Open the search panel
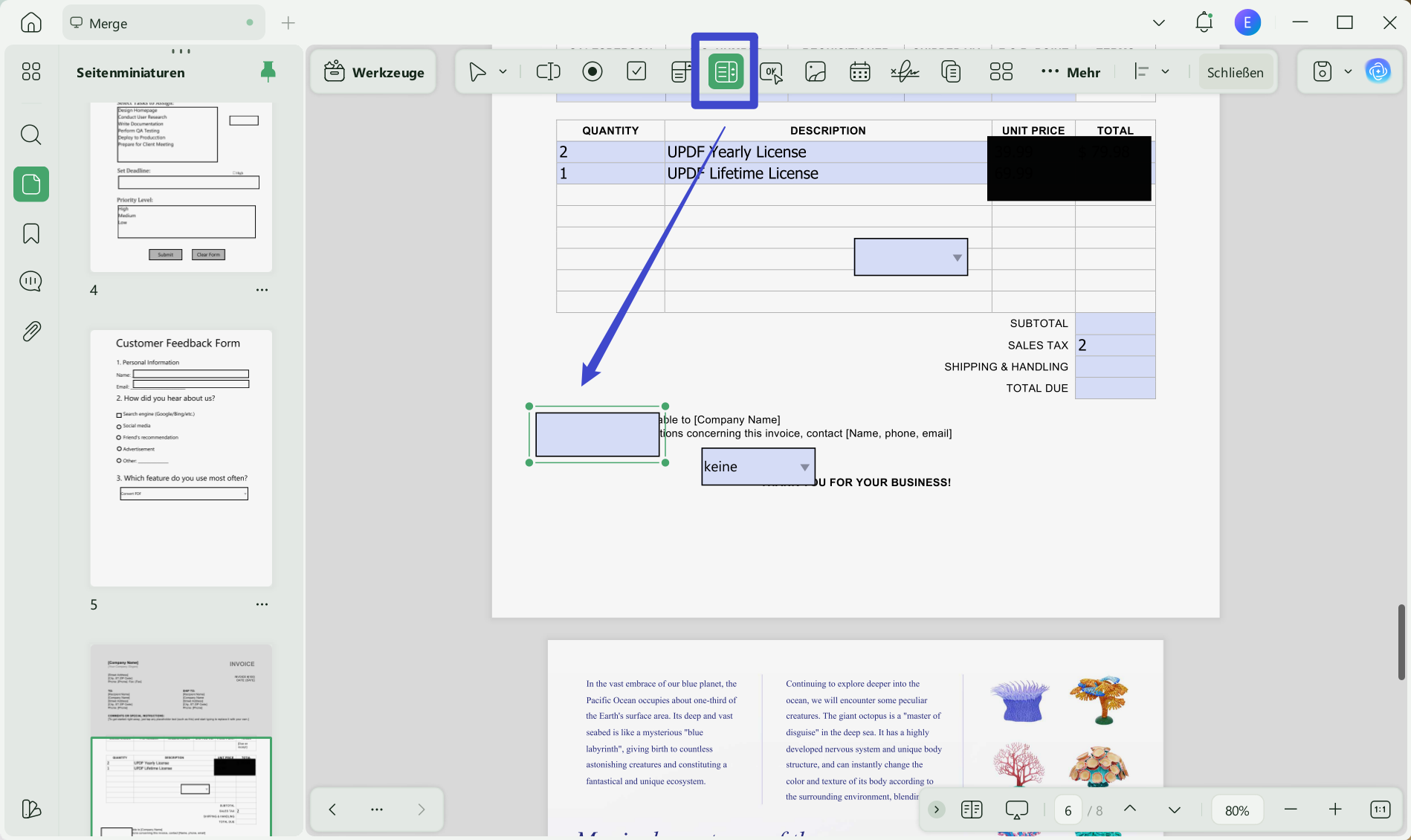1411x840 pixels. pyautogui.click(x=31, y=135)
